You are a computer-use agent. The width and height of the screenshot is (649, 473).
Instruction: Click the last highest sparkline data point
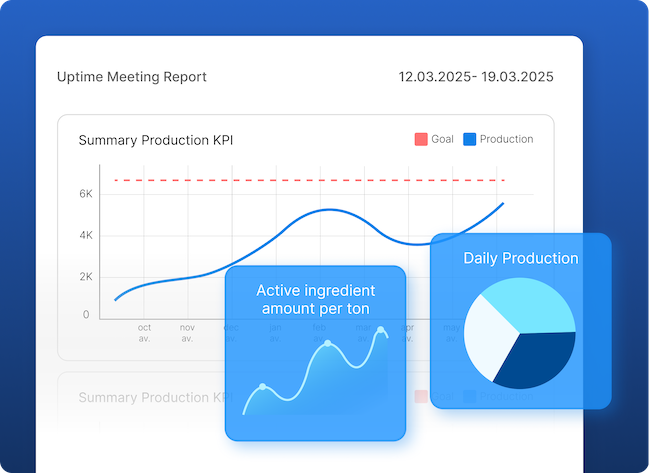tap(381, 330)
